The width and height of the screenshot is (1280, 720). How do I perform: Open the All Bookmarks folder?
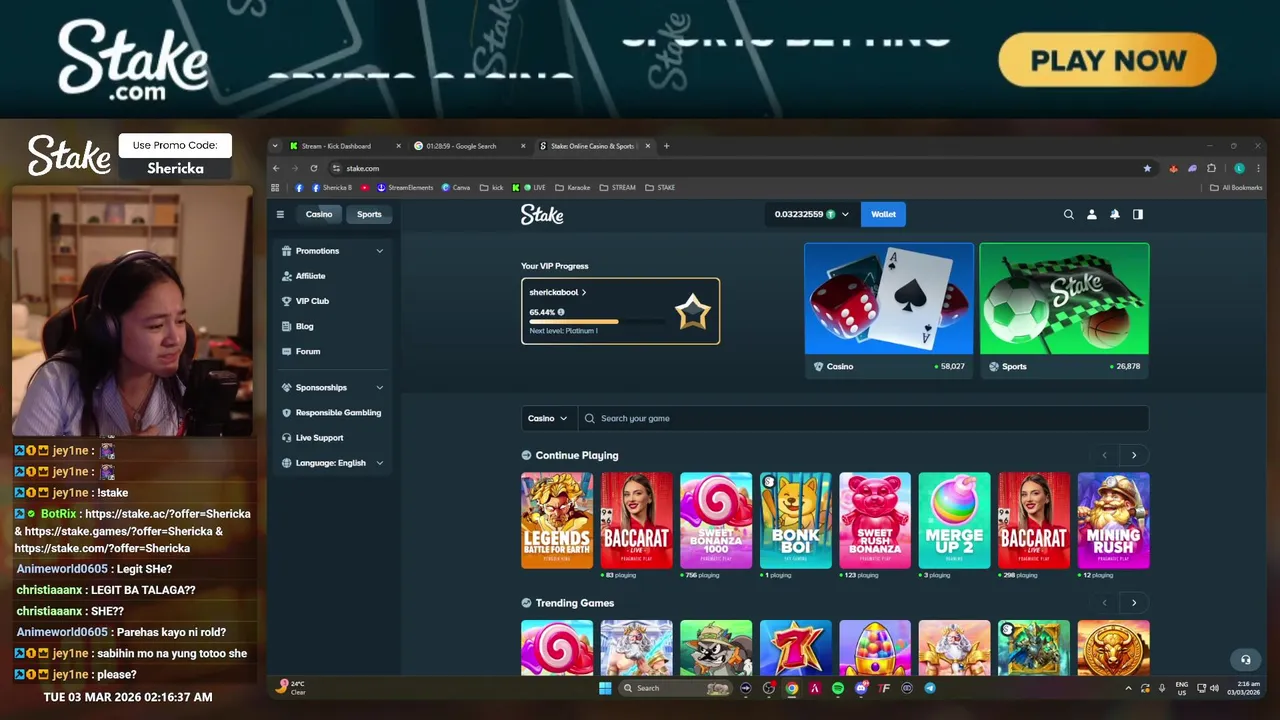(1236, 187)
